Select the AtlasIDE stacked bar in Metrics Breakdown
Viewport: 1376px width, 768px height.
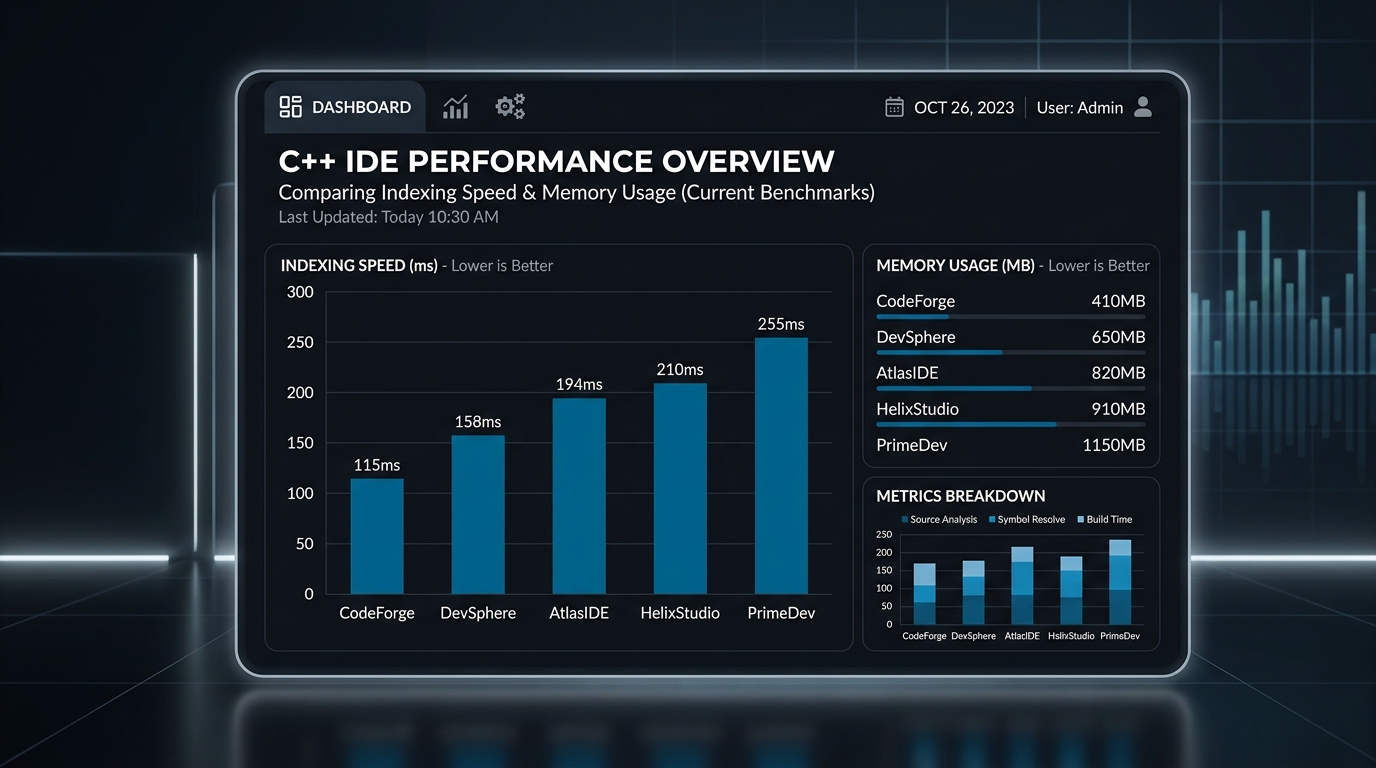[x=1022, y=586]
